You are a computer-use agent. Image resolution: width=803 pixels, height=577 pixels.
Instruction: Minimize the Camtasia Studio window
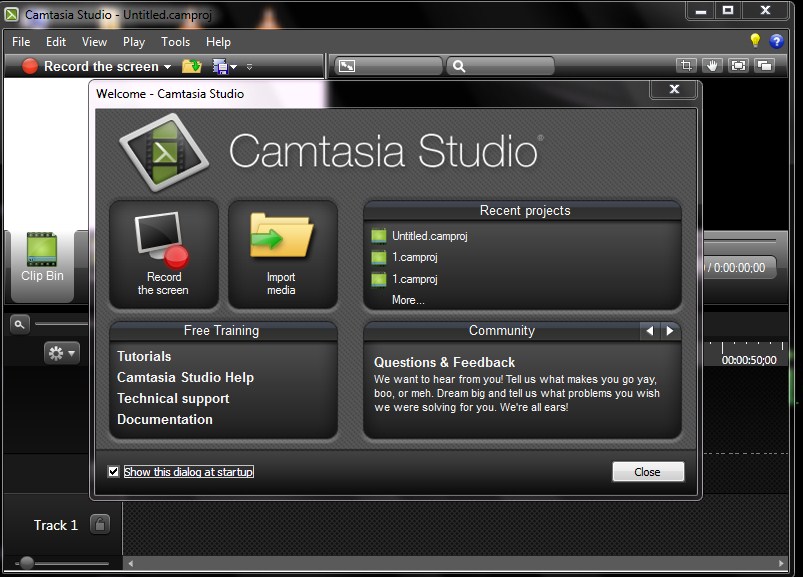pyautogui.click(x=701, y=11)
